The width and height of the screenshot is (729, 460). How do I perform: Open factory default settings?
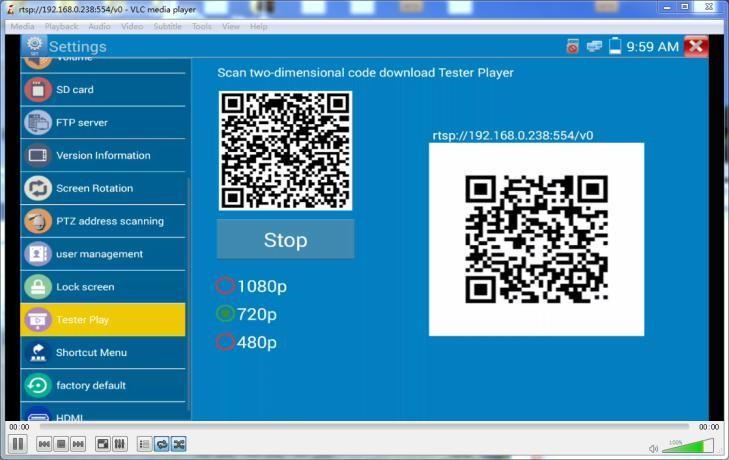pyautogui.click(x=103, y=386)
